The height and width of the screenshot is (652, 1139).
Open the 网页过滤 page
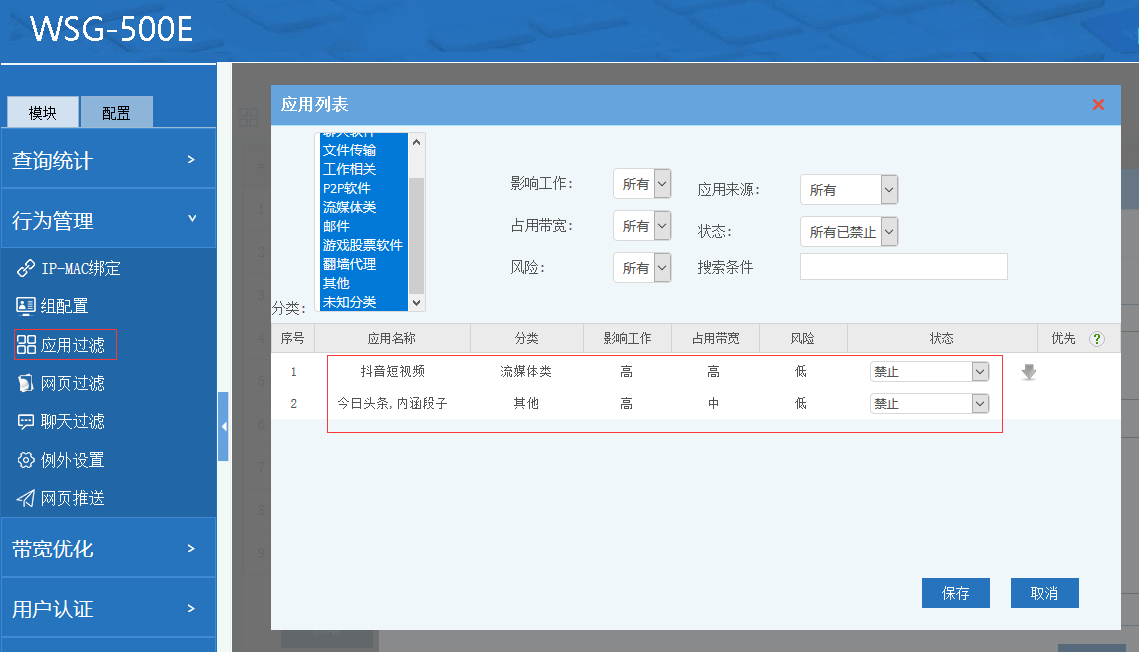(72, 383)
